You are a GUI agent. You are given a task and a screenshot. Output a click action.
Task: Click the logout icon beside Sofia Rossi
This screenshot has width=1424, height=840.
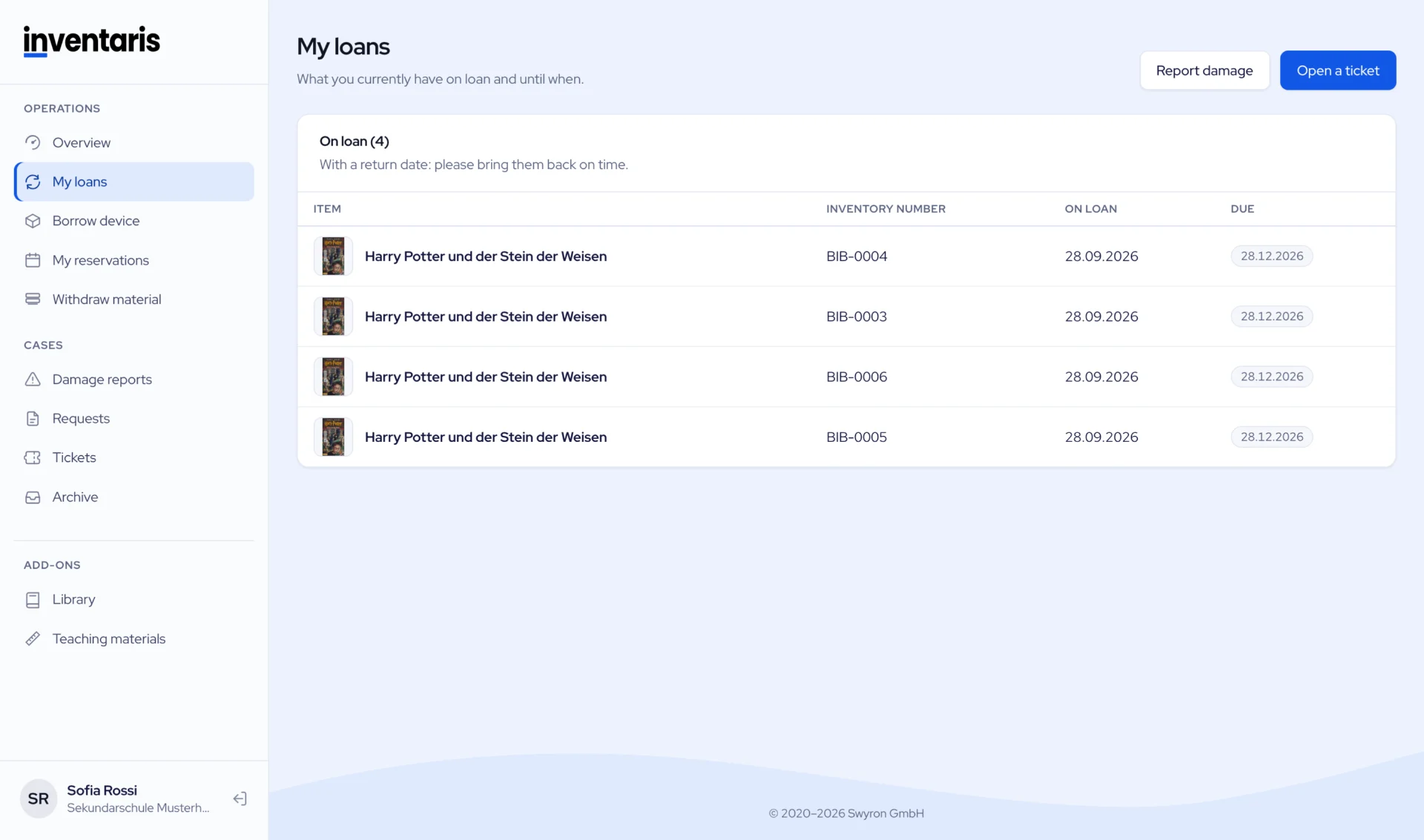pyautogui.click(x=240, y=798)
